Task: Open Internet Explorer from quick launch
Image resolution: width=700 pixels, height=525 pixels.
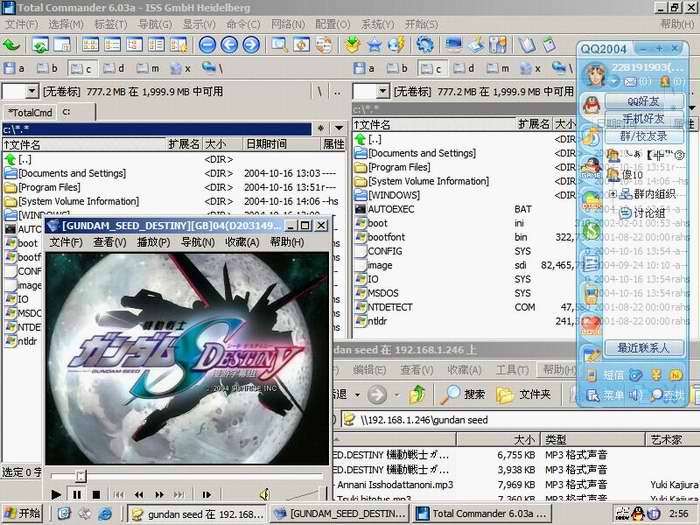Action: pos(105,514)
